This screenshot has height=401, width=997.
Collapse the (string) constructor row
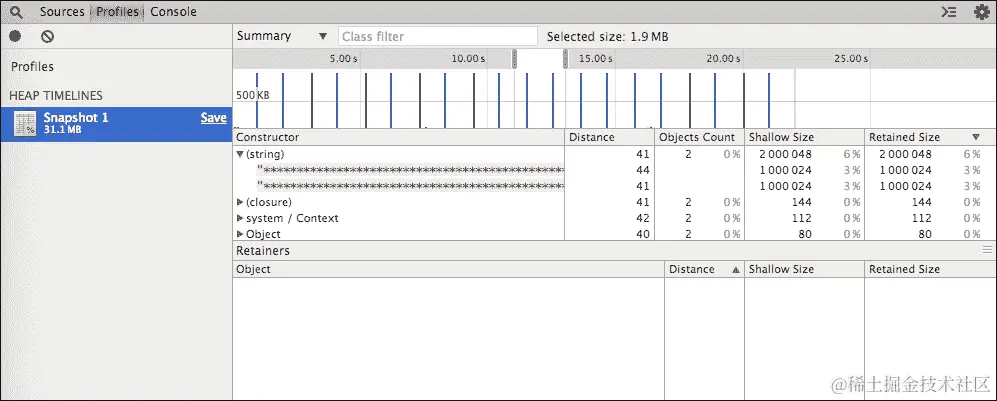tap(240, 154)
